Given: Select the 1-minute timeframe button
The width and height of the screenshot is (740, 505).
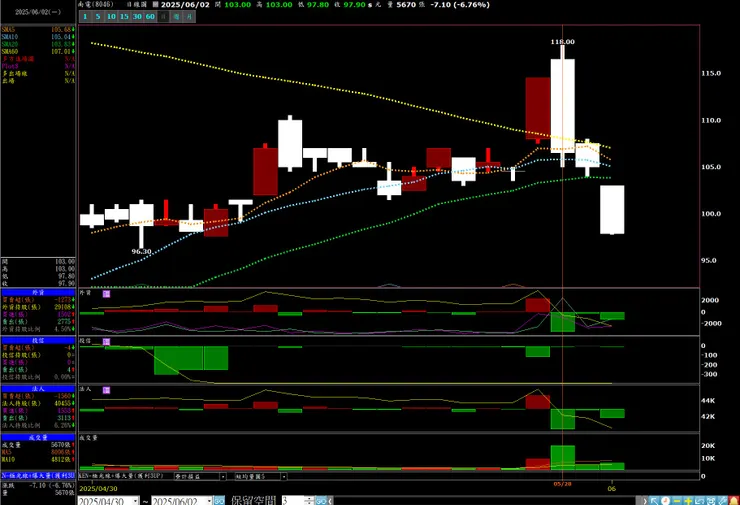Looking at the screenshot, I should point(85,17).
